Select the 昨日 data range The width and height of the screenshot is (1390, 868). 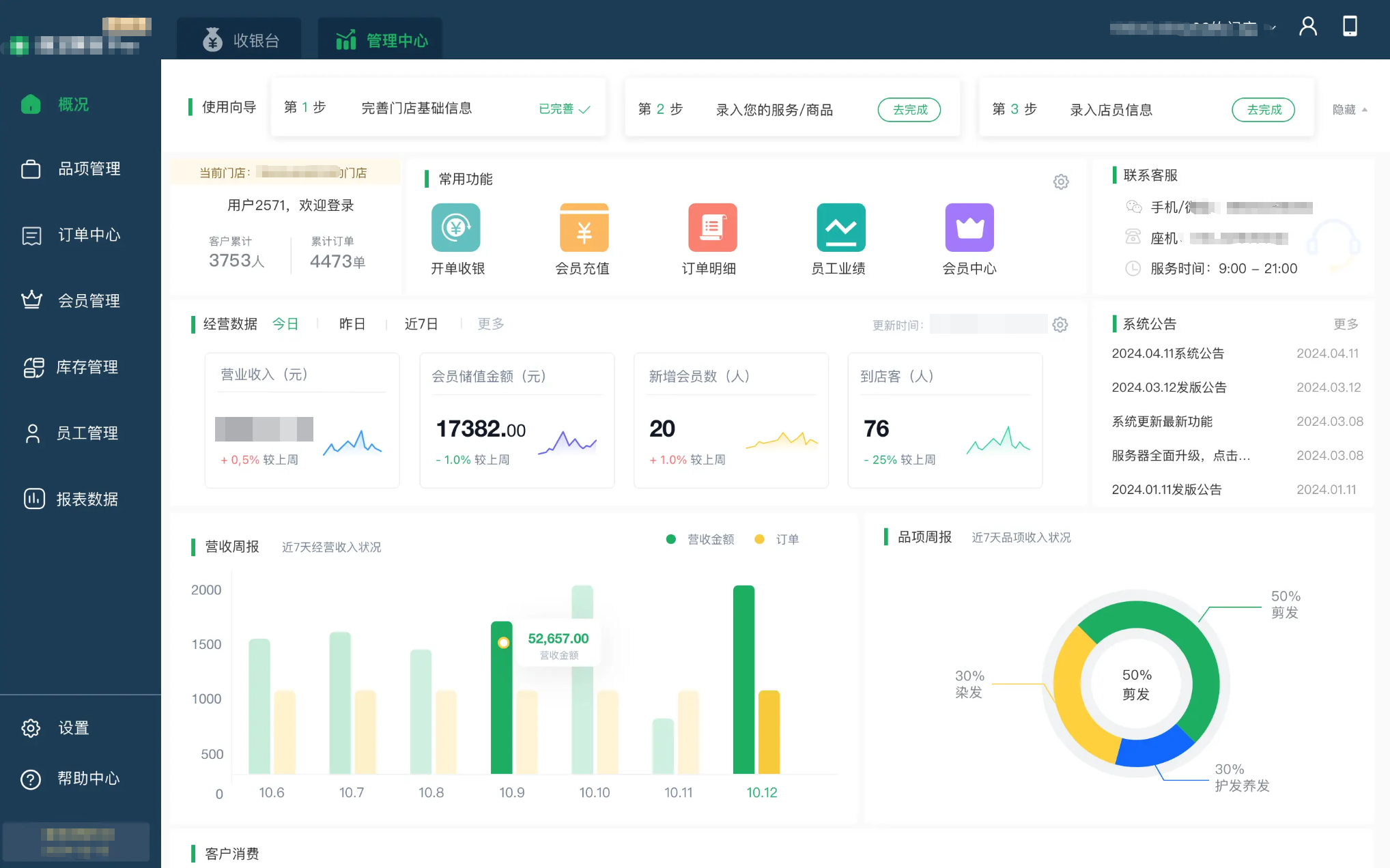(x=352, y=324)
